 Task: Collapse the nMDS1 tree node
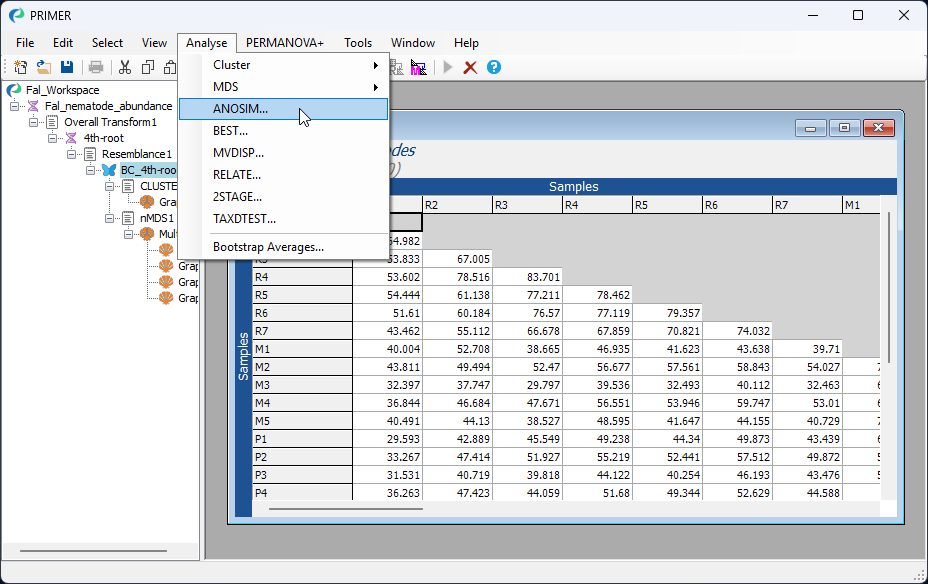pos(111,218)
